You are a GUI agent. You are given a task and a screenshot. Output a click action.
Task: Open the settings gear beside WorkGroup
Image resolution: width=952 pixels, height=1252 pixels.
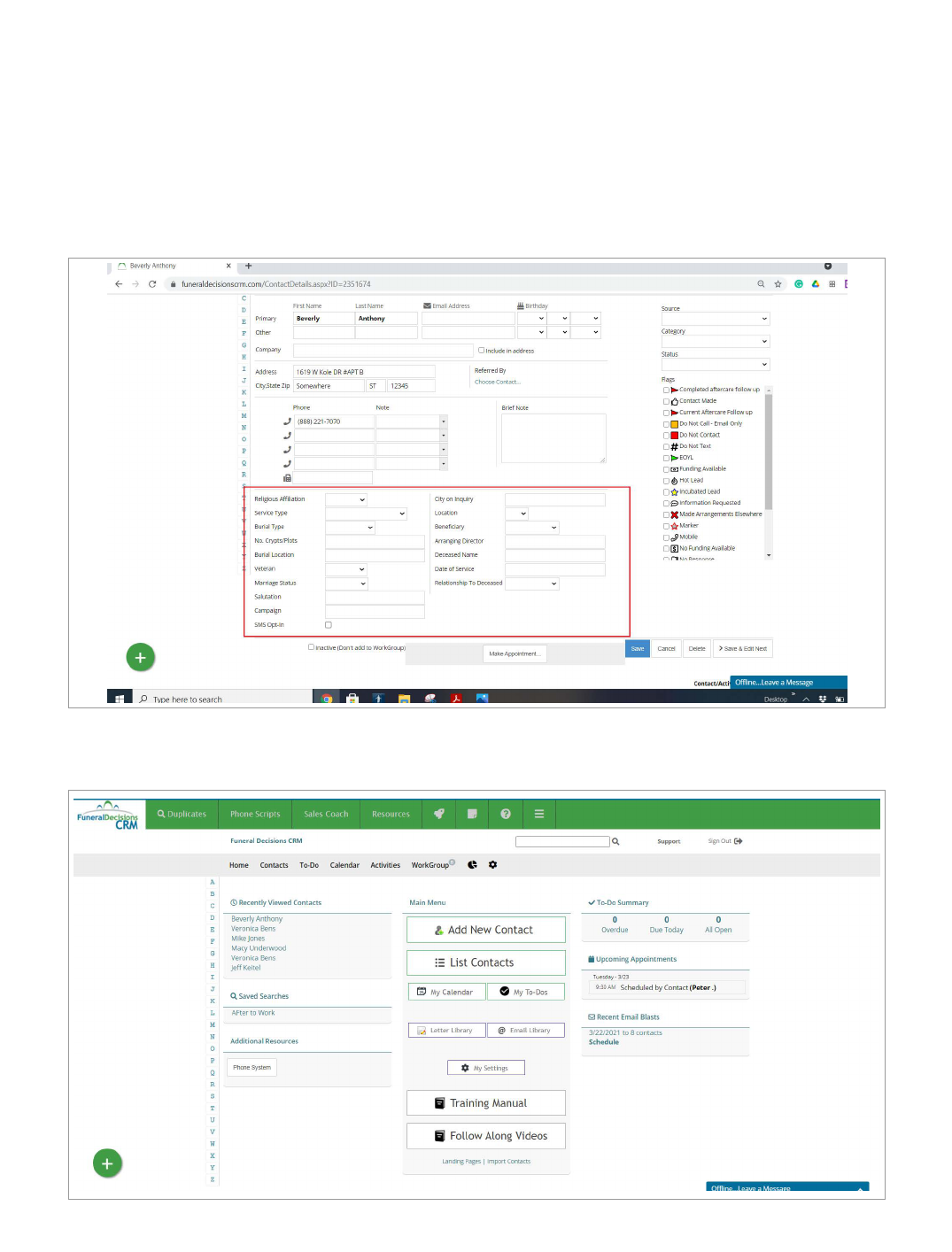pyautogui.click(x=493, y=865)
